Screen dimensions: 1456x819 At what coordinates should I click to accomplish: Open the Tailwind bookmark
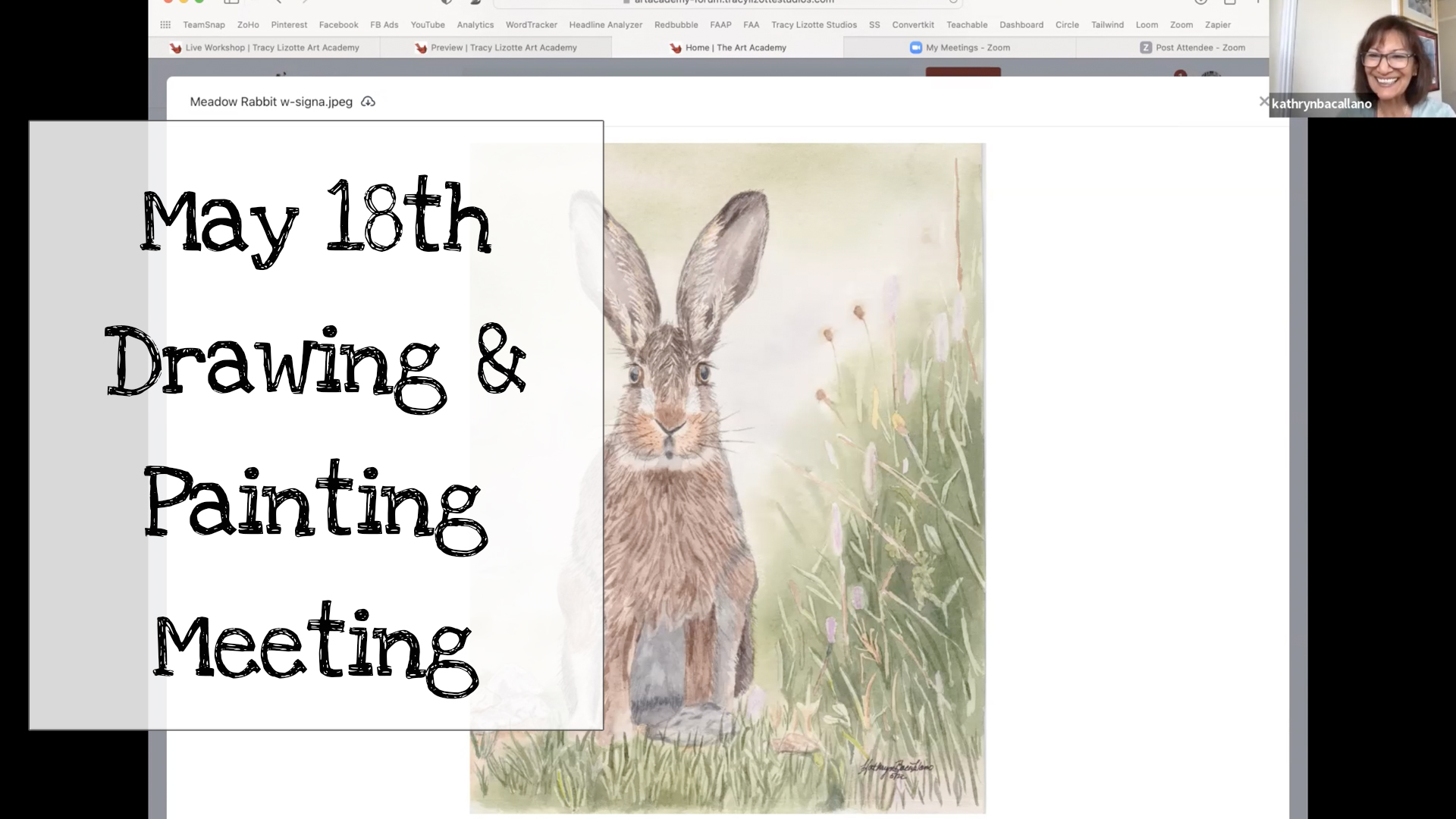pos(1107,25)
